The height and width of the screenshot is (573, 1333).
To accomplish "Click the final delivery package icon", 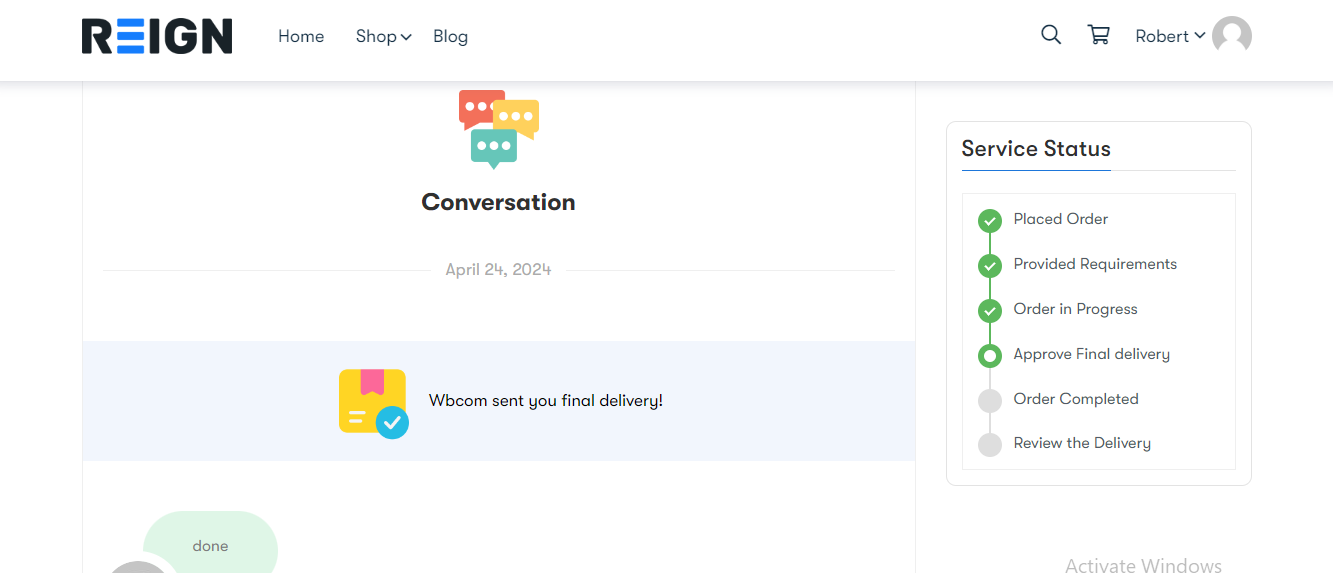I will tap(373, 403).
